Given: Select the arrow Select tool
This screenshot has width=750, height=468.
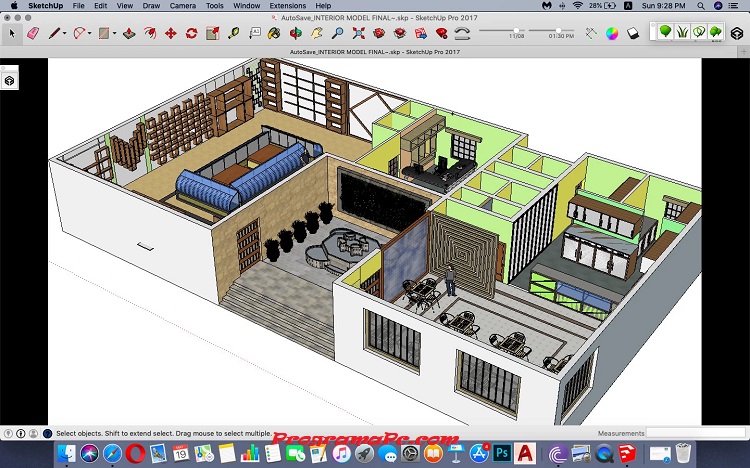Looking at the screenshot, I should pyautogui.click(x=12, y=33).
